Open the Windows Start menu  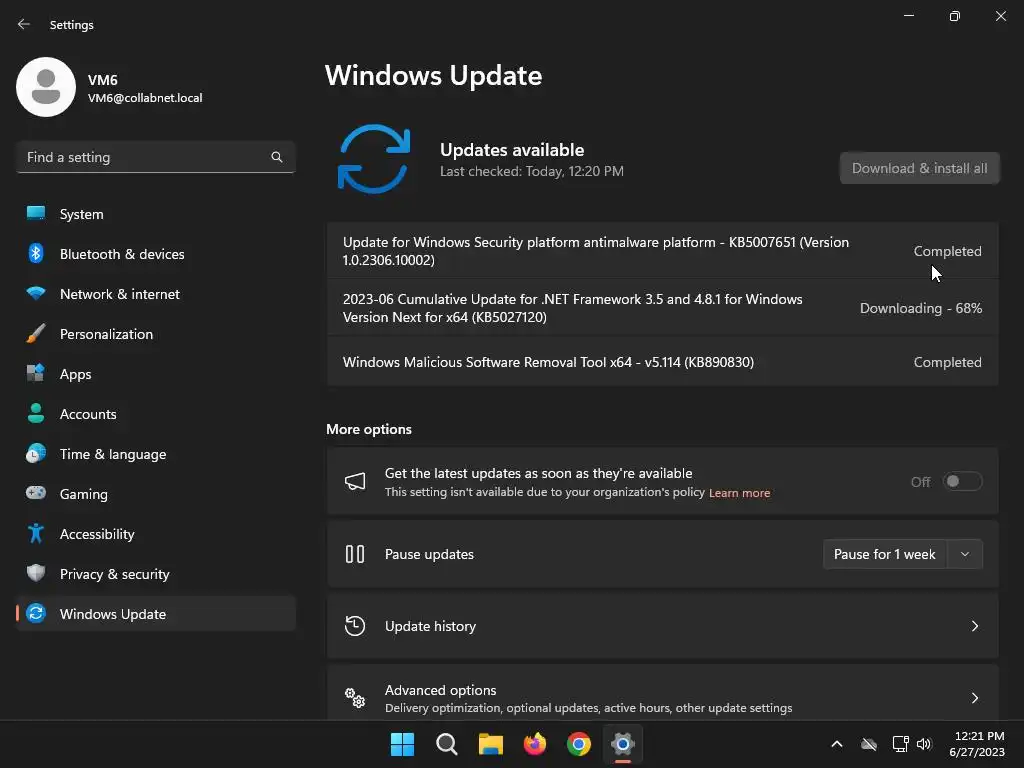click(x=402, y=744)
